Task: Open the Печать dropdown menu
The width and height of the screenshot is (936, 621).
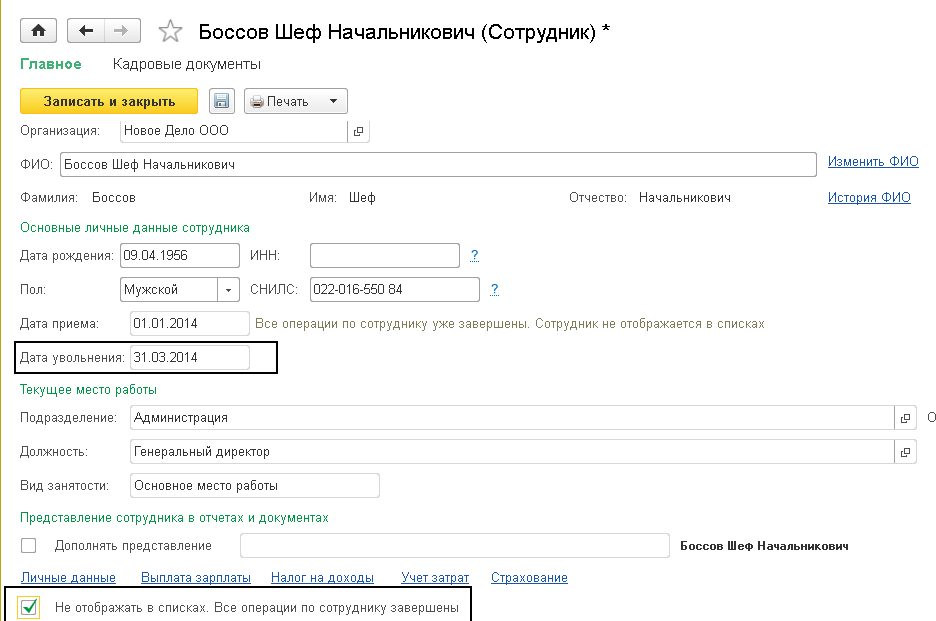Action: pyautogui.click(x=296, y=101)
